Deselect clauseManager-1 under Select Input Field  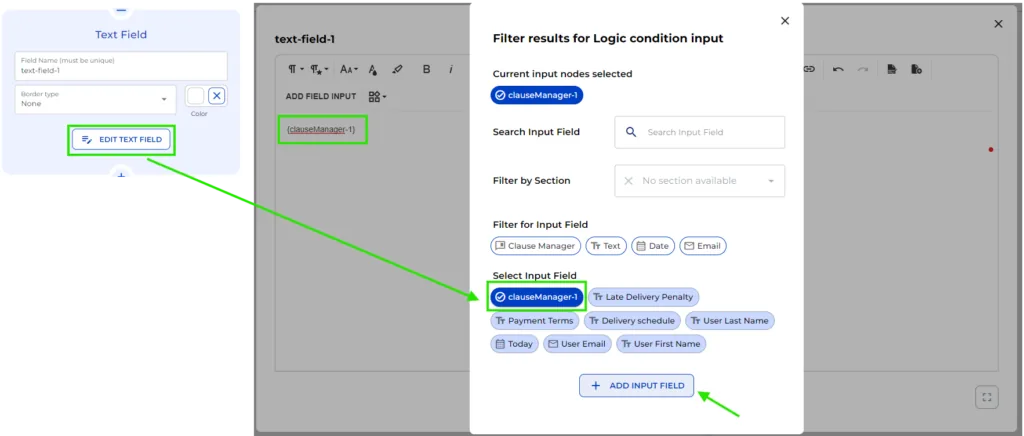pos(537,297)
